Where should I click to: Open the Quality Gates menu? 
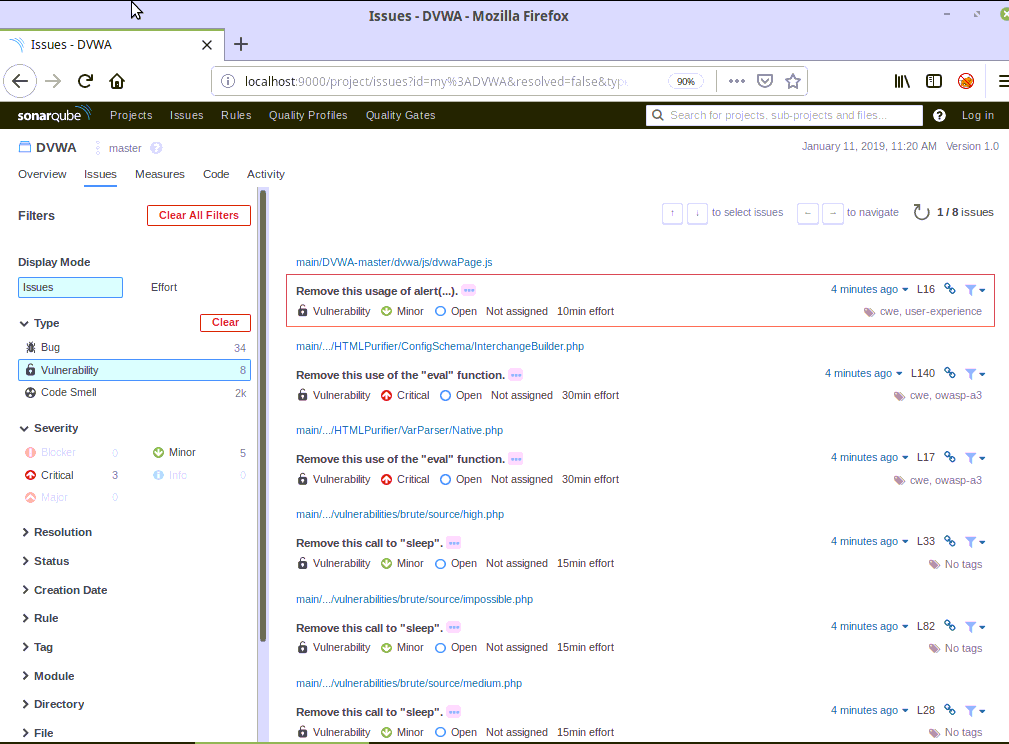point(400,115)
